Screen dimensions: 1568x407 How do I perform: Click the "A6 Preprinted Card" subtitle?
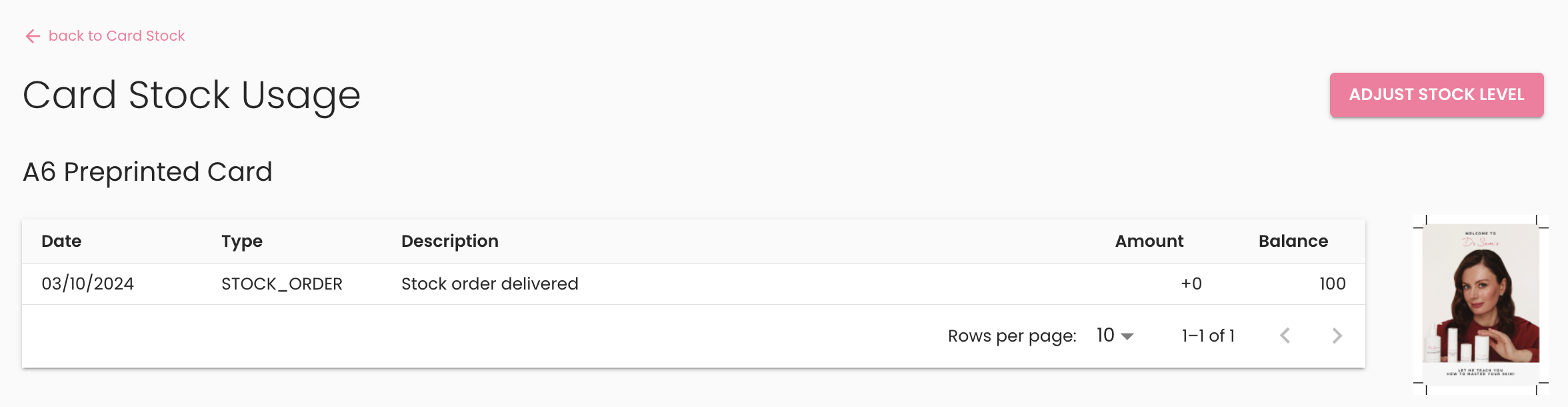[148, 172]
